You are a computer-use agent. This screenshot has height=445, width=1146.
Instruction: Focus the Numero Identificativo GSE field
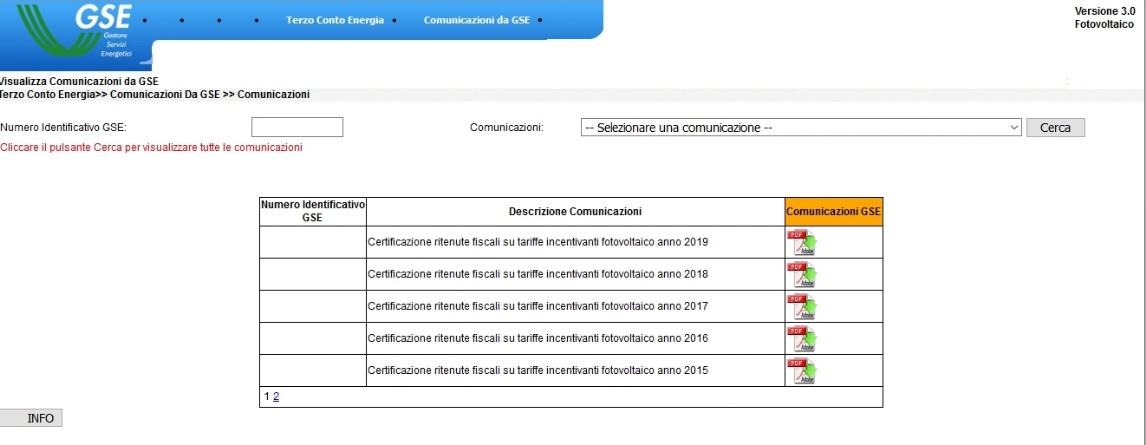(x=297, y=127)
